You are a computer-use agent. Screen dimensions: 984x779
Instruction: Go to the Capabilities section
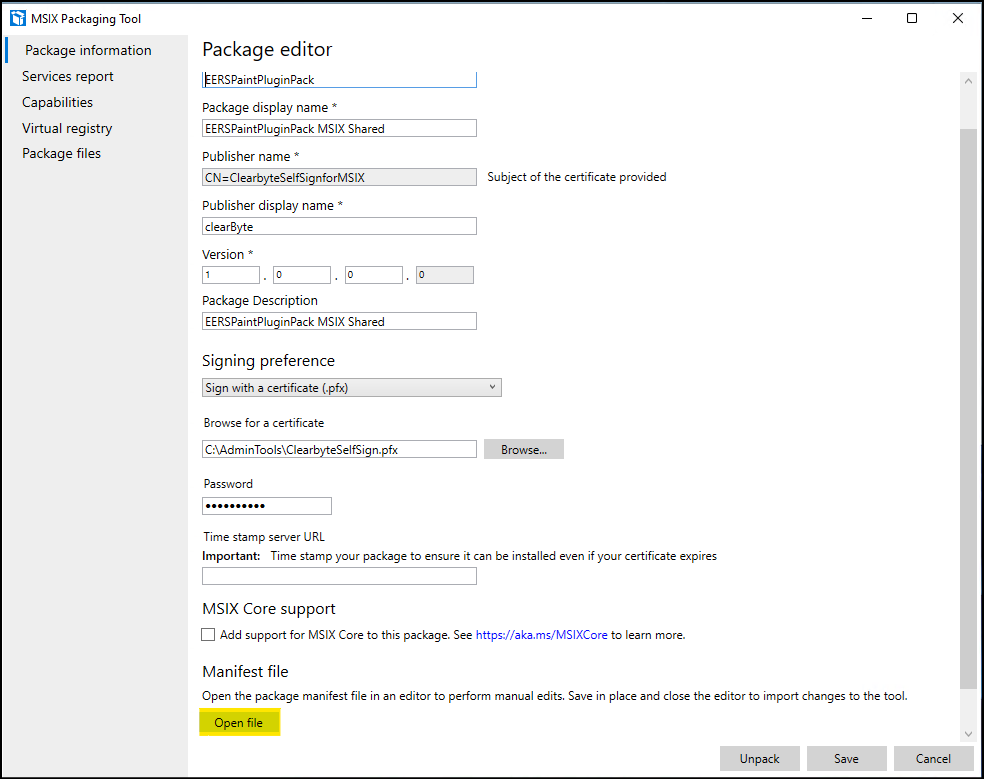tap(57, 102)
